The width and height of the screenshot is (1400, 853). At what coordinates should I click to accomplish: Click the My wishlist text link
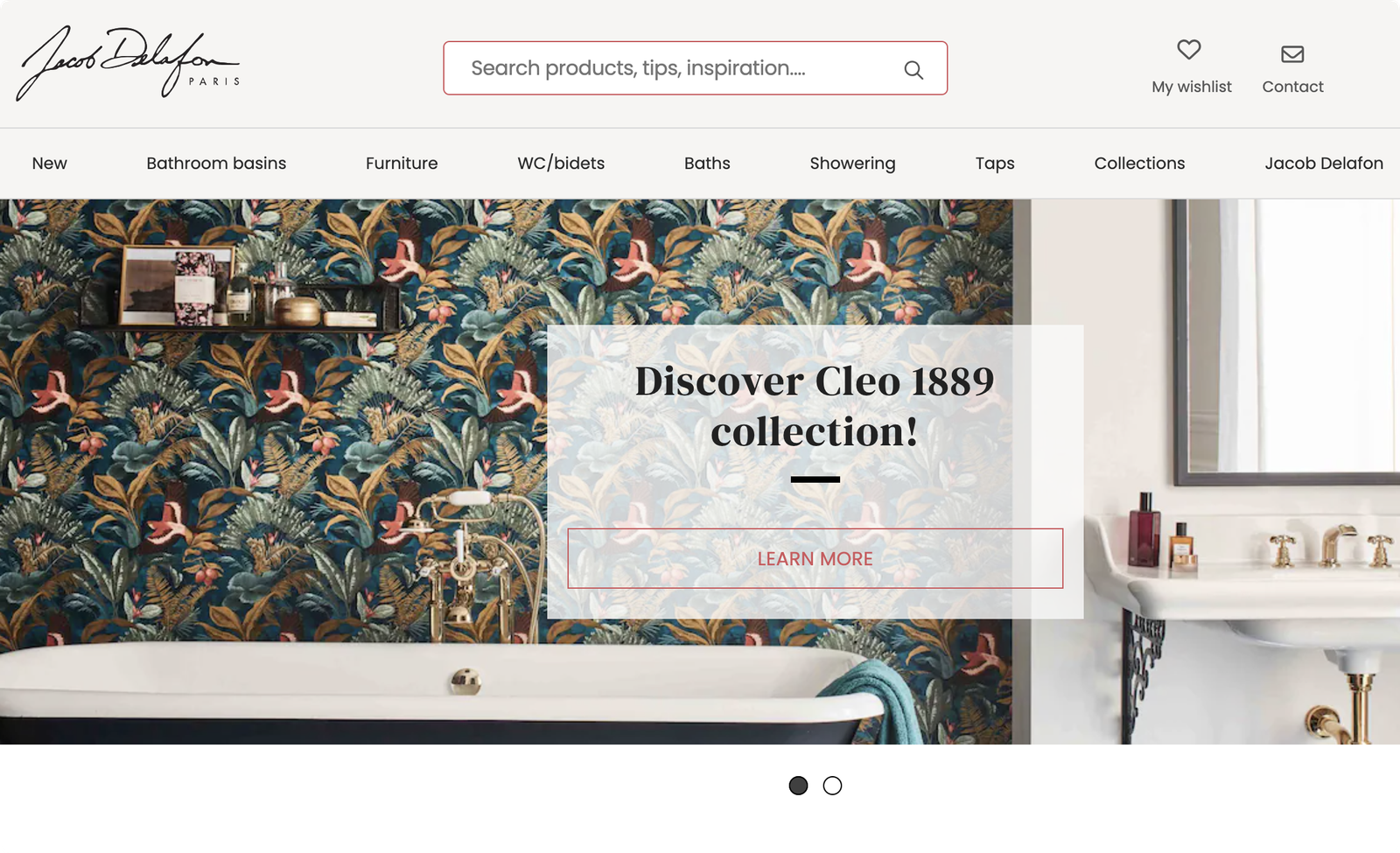coord(1191,87)
